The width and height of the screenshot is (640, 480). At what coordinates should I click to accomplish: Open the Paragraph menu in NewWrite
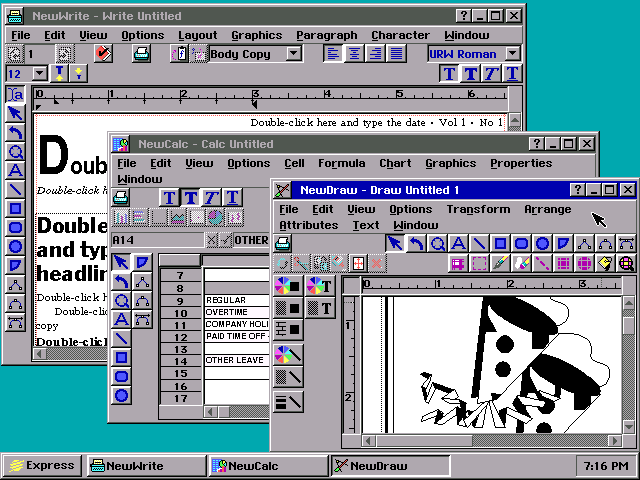327,36
